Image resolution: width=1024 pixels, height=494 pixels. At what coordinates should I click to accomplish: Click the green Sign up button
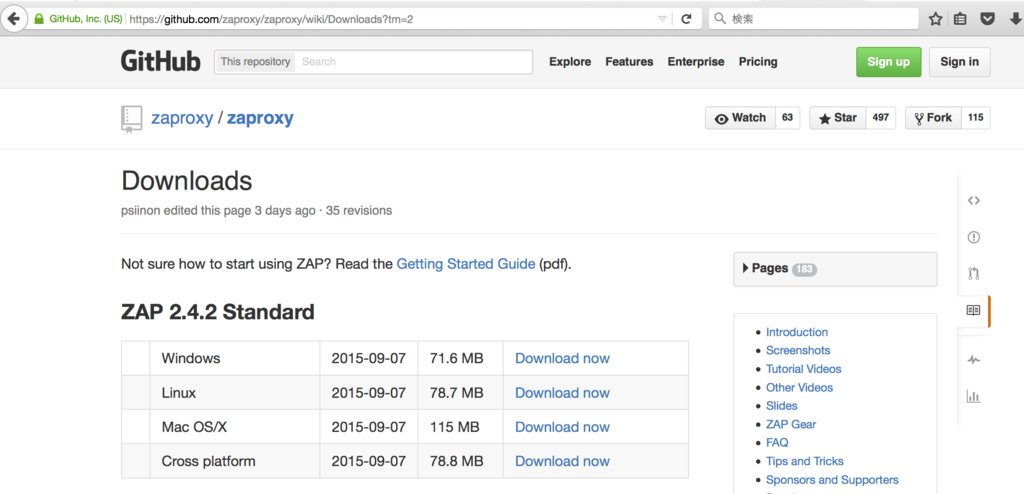[x=888, y=62]
